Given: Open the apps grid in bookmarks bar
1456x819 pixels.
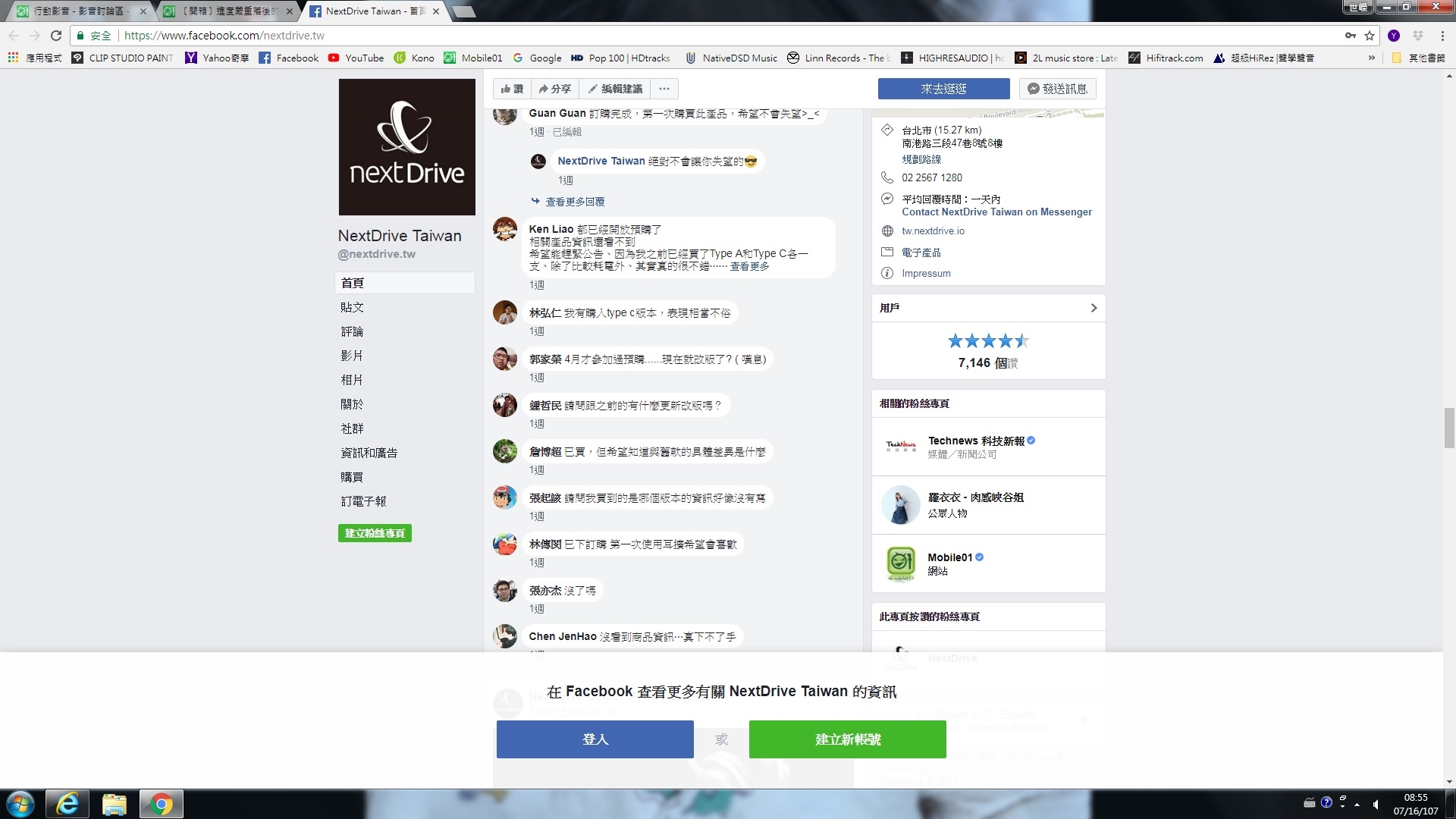Looking at the screenshot, I should pyautogui.click(x=13, y=58).
